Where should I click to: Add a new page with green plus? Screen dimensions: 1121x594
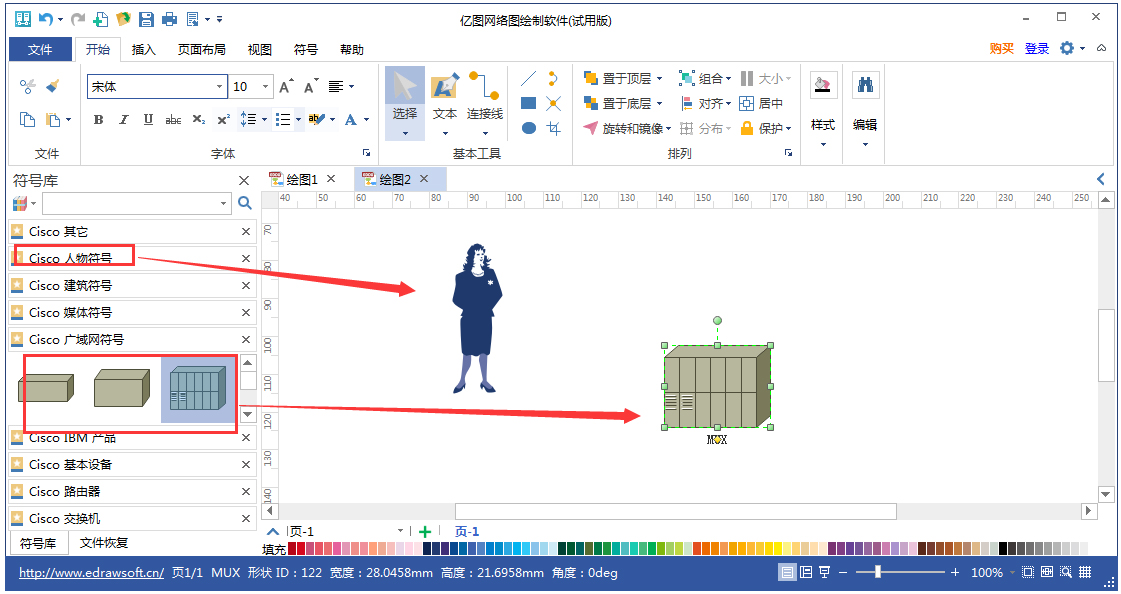click(x=425, y=531)
